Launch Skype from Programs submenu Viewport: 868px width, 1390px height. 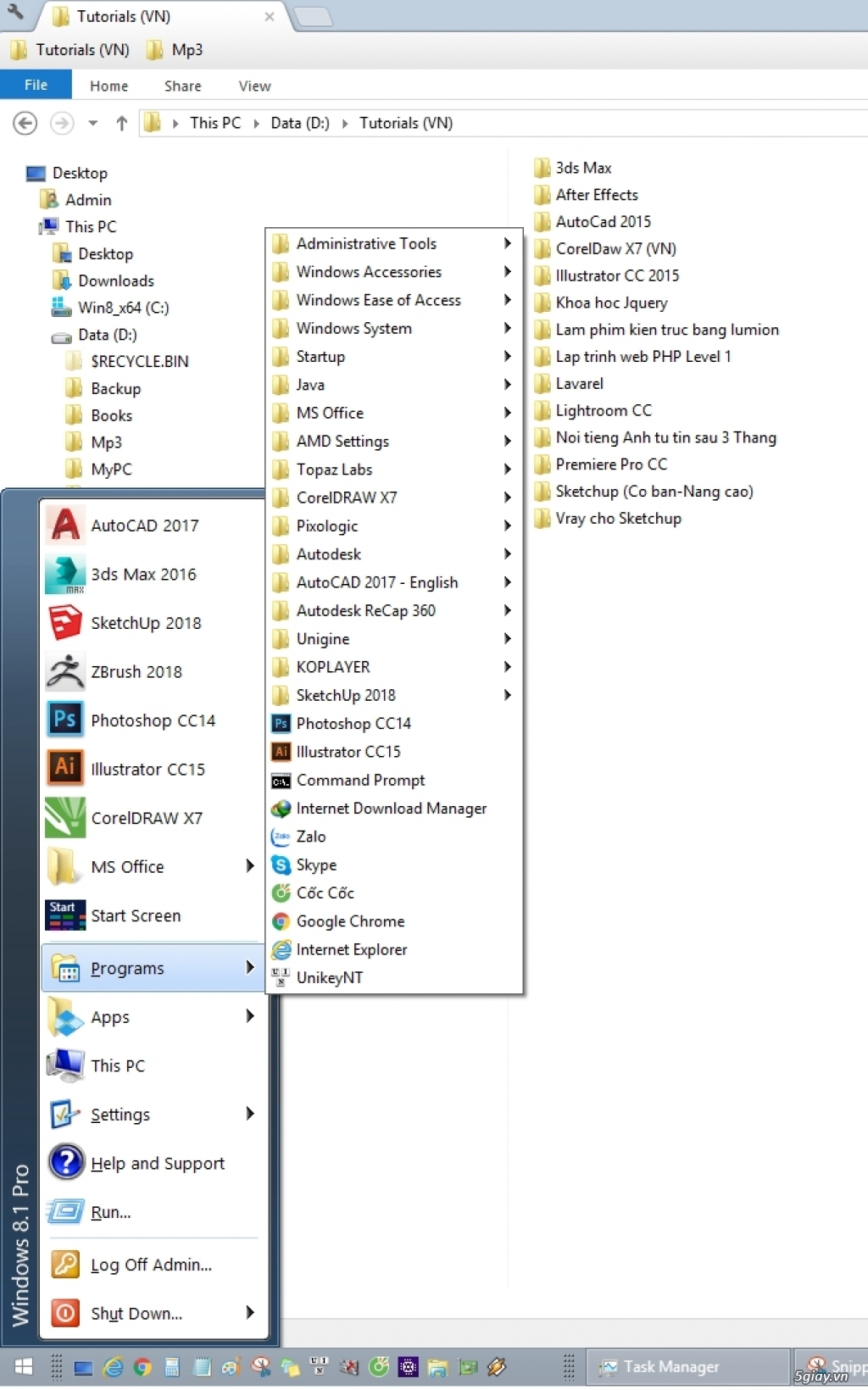(395, 865)
